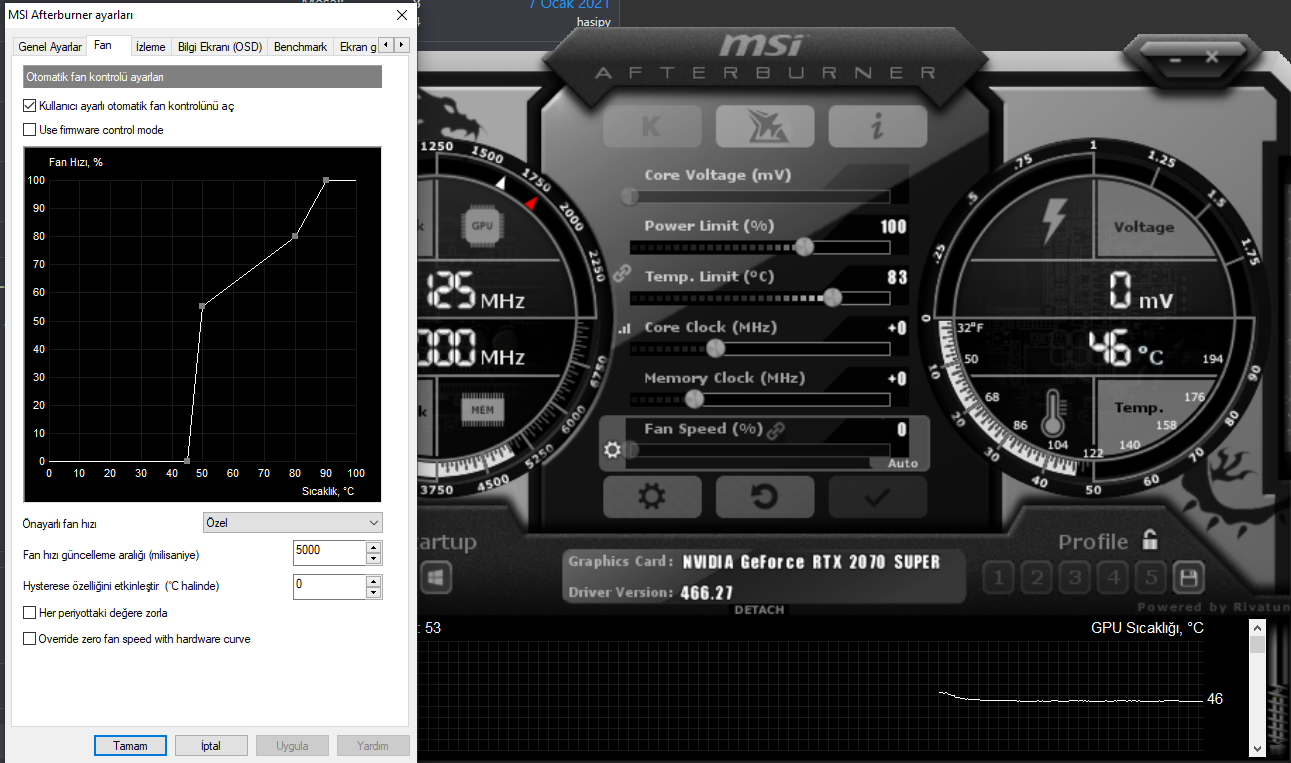Image resolution: width=1291 pixels, height=763 pixels.
Task: Click the Yardım button
Action: tap(373, 746)
